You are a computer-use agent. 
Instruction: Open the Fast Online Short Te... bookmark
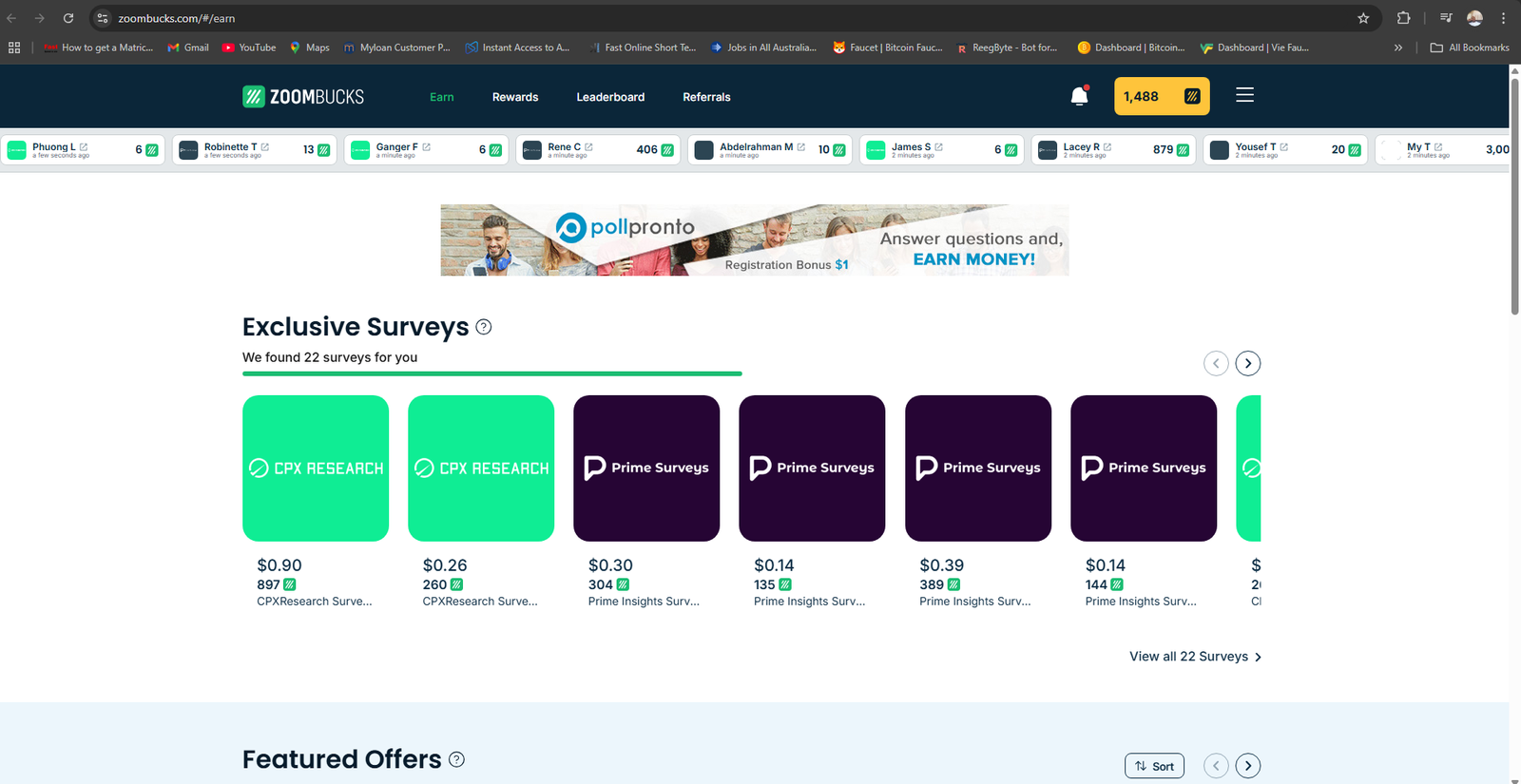(642, 48)
